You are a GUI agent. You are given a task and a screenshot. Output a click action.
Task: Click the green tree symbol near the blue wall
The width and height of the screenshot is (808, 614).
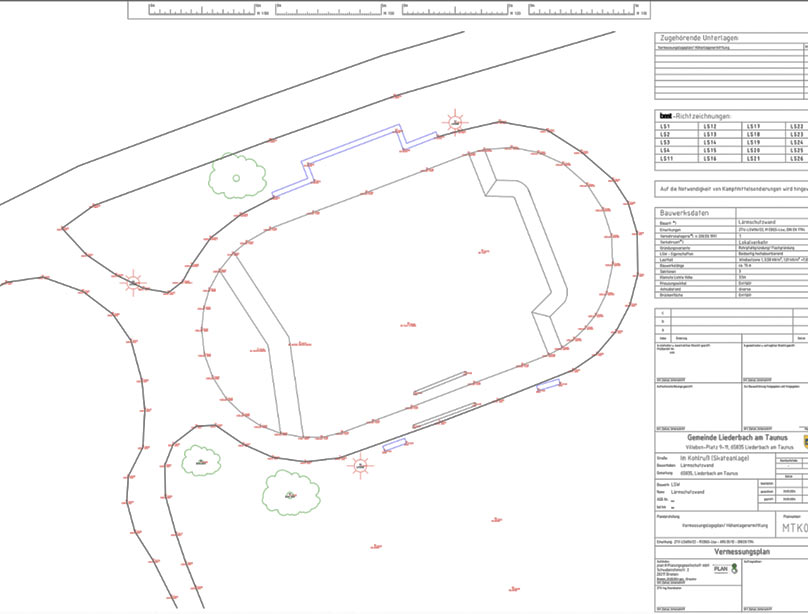point(236,176)
